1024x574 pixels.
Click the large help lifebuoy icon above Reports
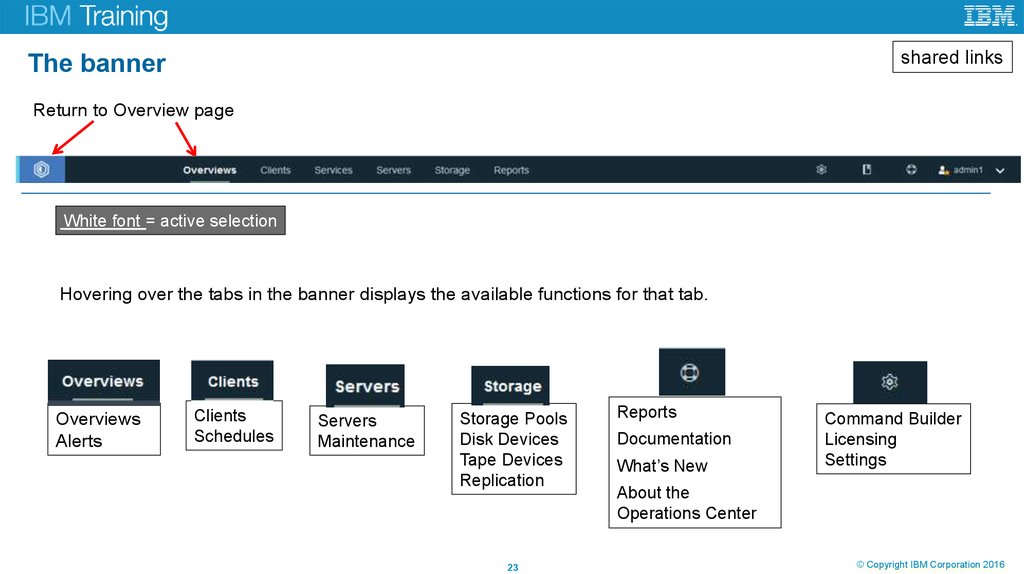point(691,373)
